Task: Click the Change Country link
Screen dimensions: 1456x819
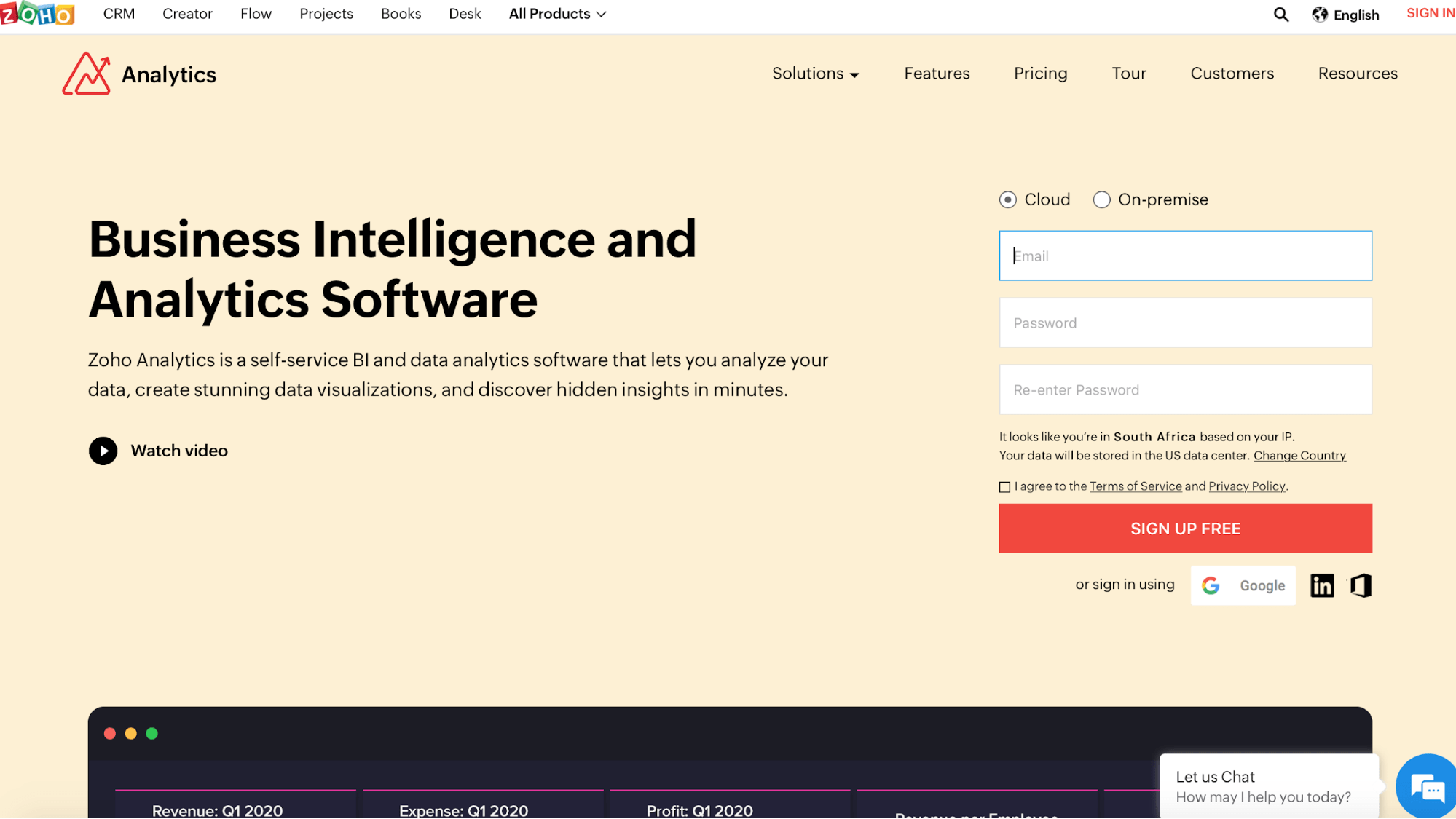Action: (1299, 456)
